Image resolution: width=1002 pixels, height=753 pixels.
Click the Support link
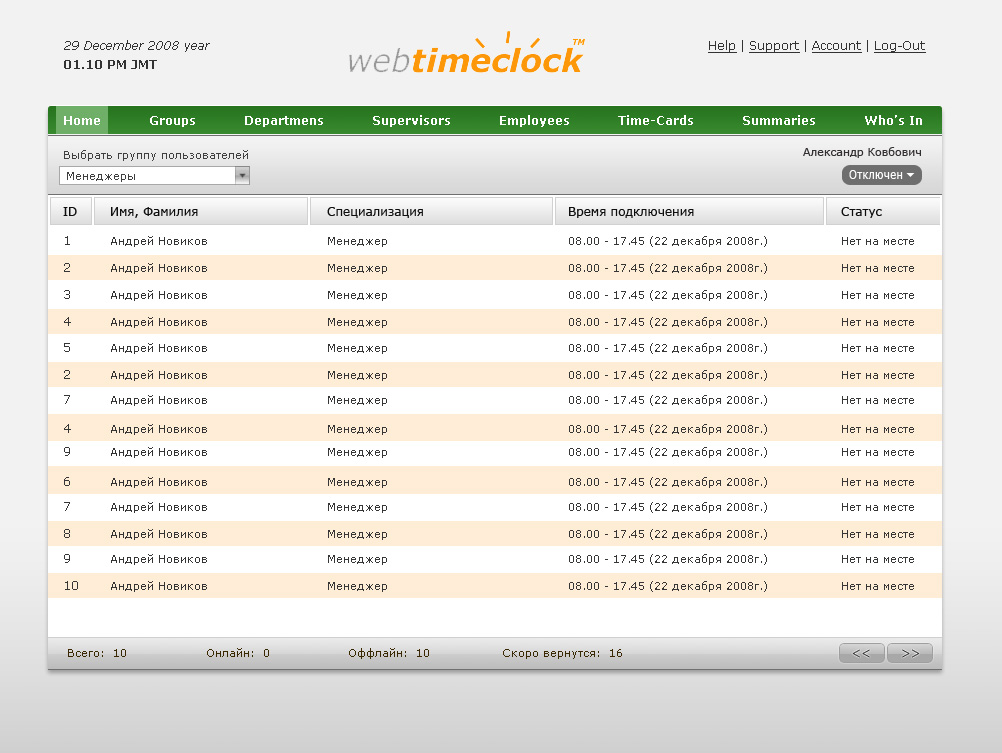[x=773, y=45]
